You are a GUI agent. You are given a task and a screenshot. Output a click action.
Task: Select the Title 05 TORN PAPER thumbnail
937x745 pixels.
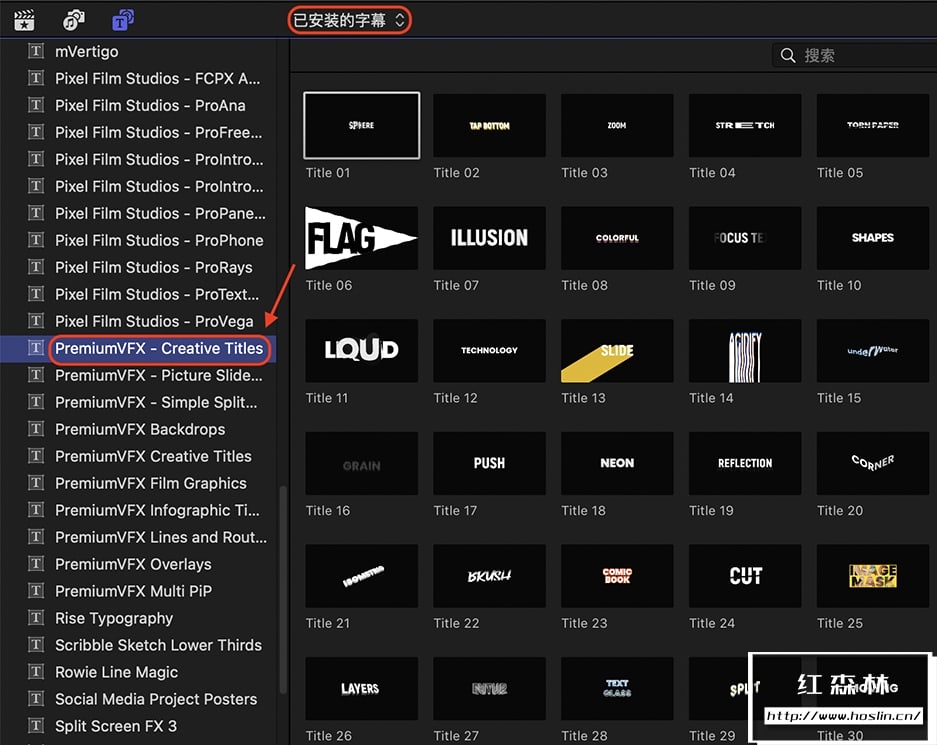(873, 125)
